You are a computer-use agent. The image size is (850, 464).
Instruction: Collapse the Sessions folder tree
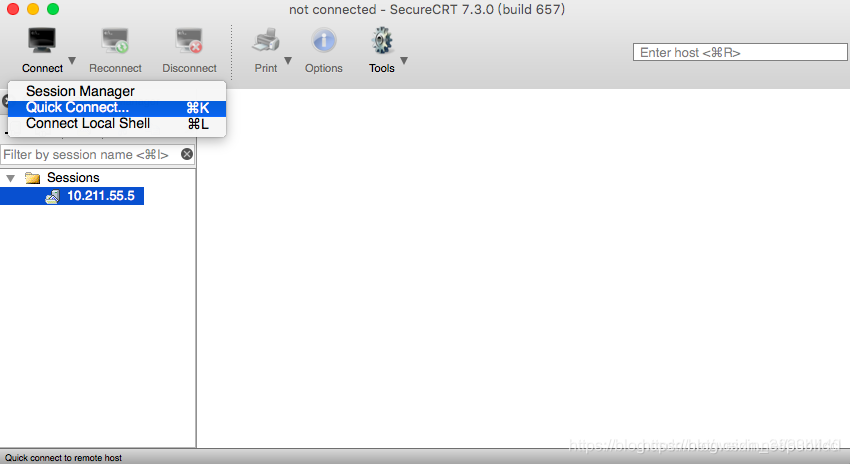[x=10, y=178]
